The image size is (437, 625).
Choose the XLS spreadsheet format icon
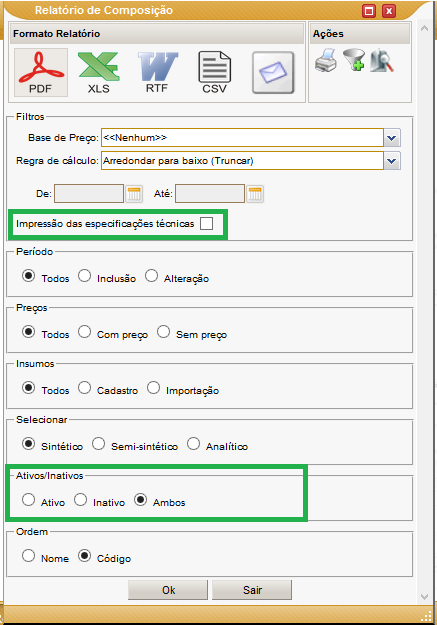tap(98, 73)
